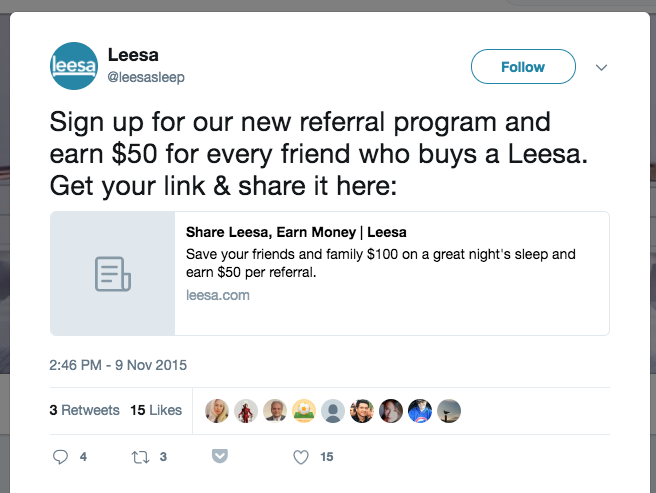
Task: Open the Share Leesa, Earn Money card title
Action: tap(296, 233)
